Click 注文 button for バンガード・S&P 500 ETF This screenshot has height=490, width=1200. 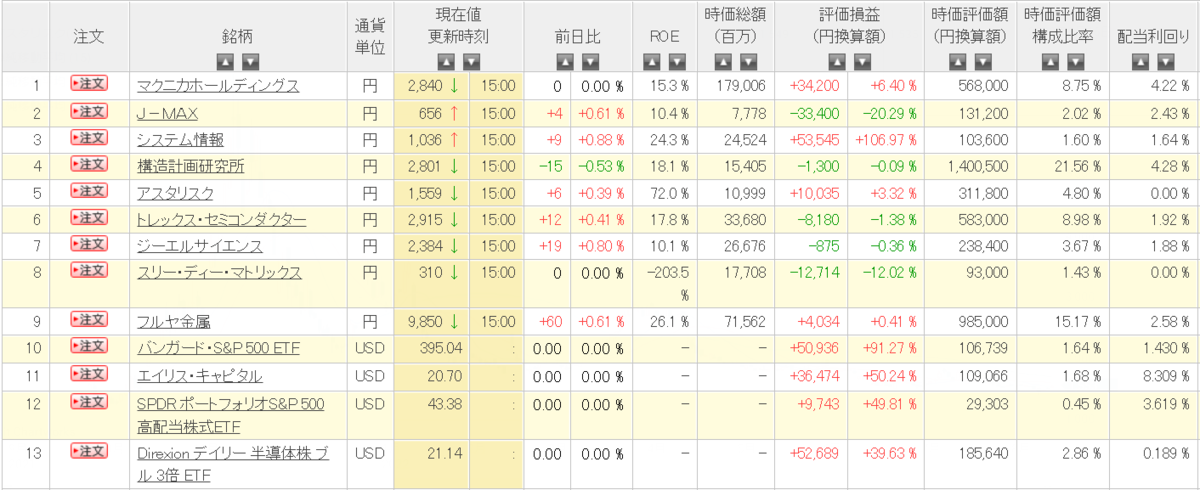[x=89, y=346]
